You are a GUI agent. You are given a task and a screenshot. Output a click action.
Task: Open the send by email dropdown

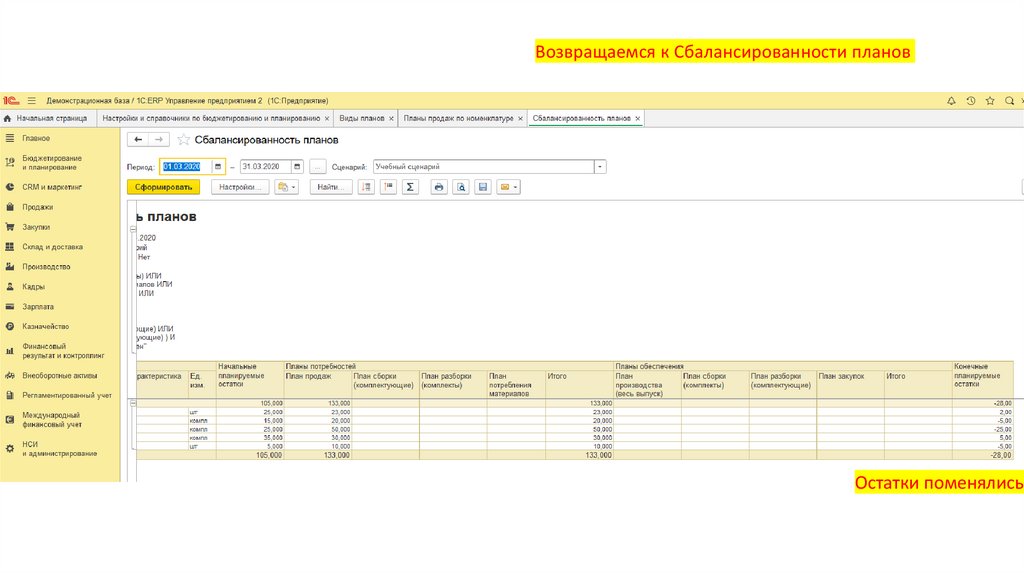click(x=509, y=187)
